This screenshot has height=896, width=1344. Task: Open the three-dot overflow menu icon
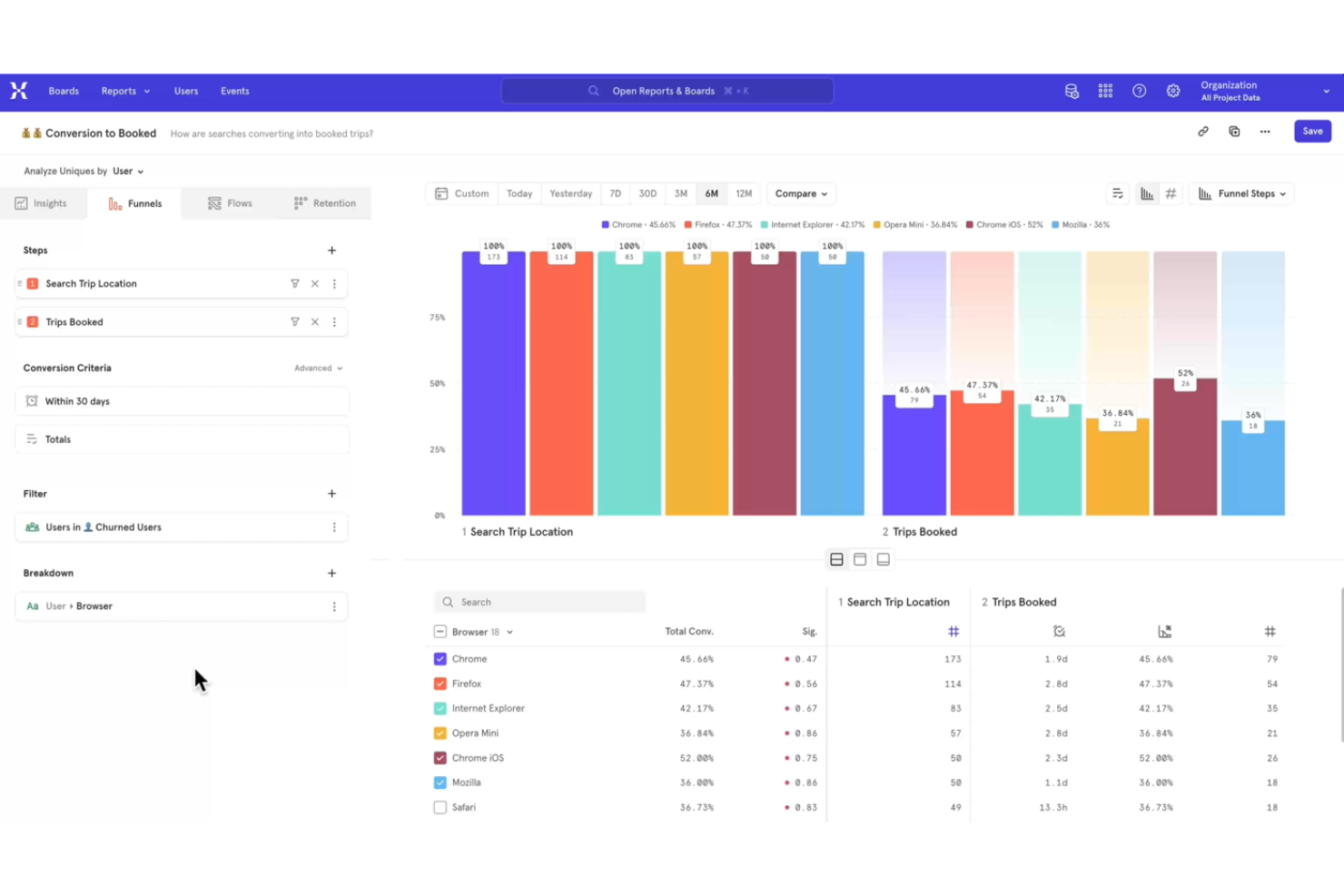pyautogui.click(x=1265, y=131)
